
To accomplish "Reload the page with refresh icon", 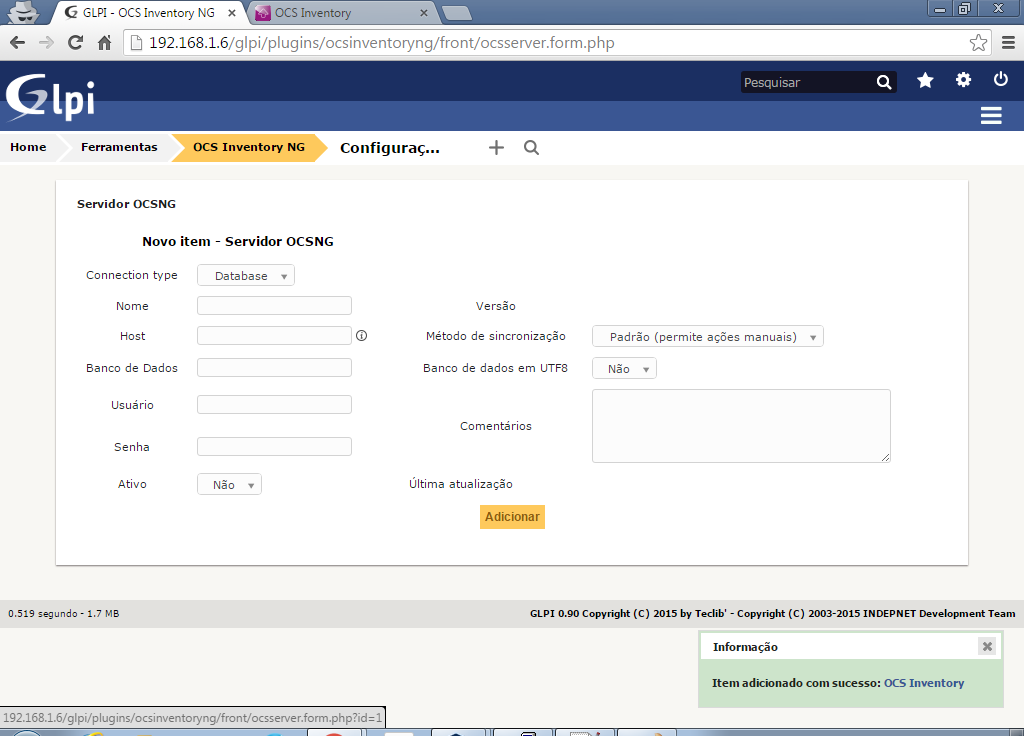I will [x=75, y=43].
